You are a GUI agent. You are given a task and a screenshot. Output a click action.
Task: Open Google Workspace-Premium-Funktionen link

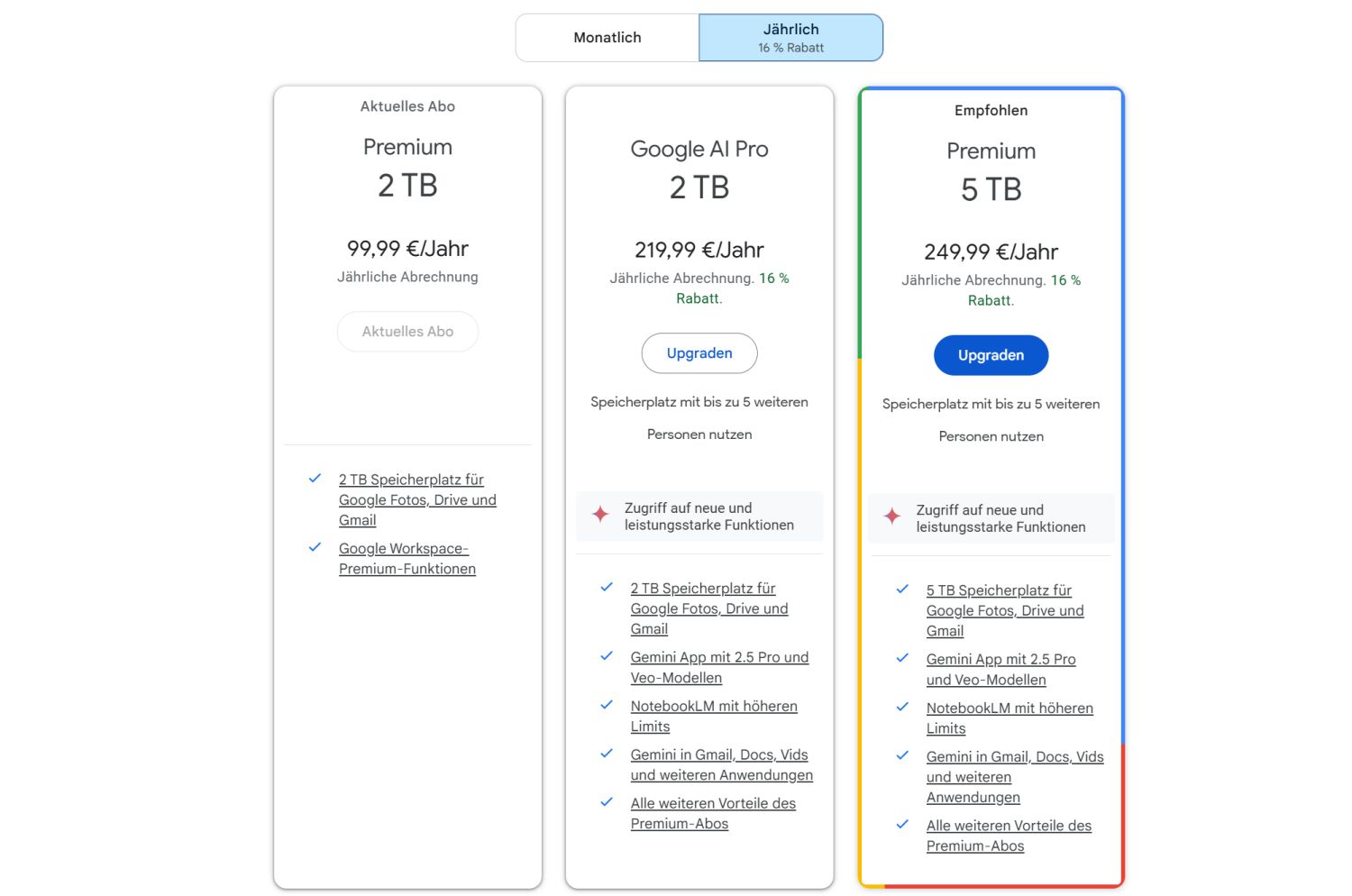(x=407, y=559)
